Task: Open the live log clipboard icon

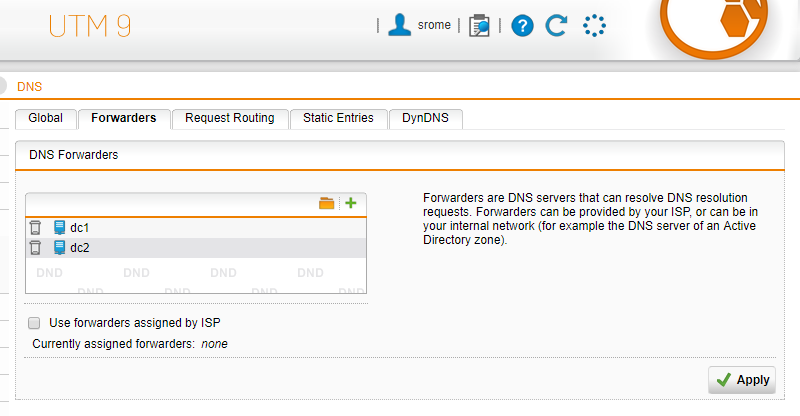Action: pos(479,26)
